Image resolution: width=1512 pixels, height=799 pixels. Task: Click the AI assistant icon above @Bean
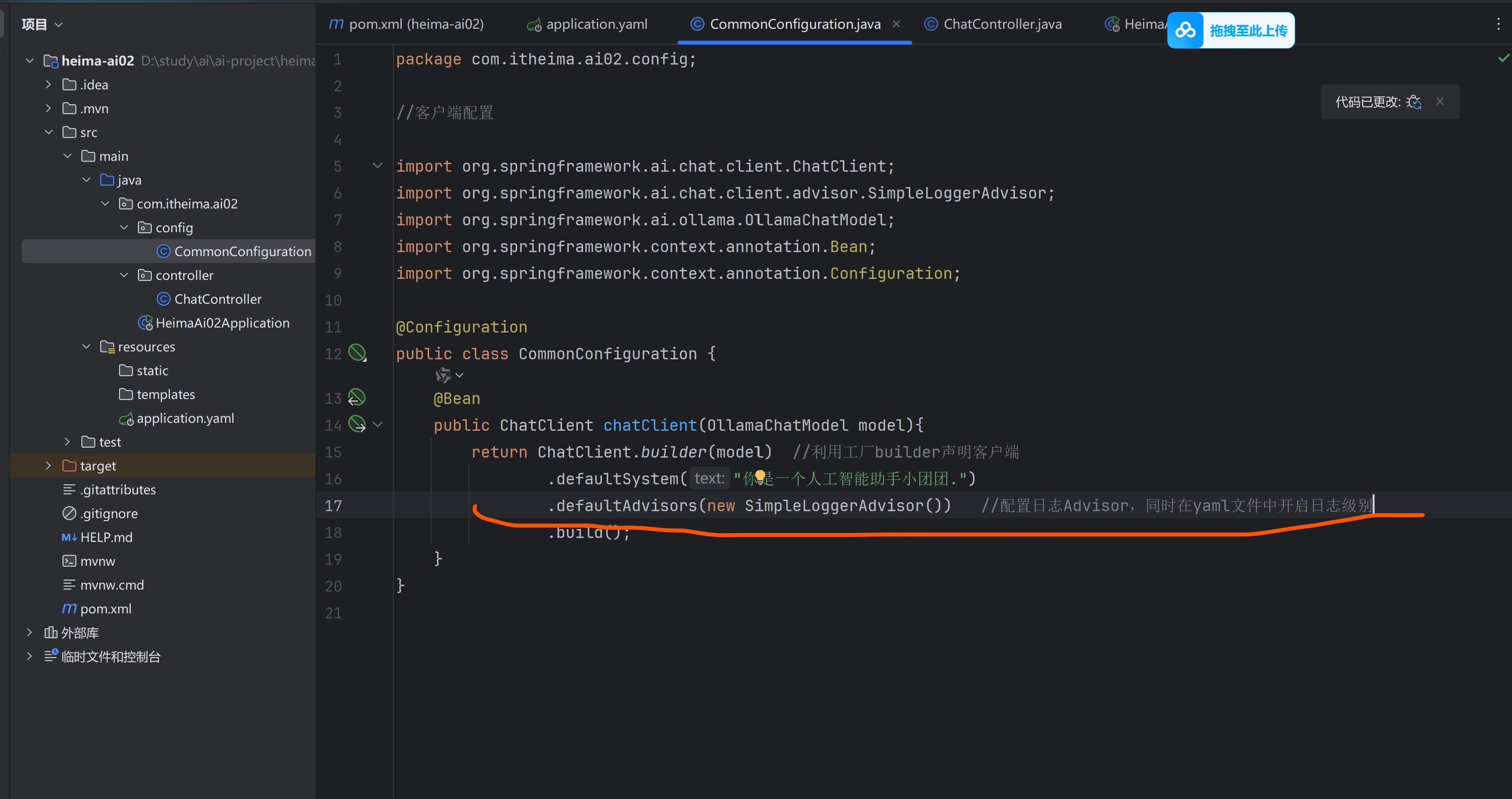[x=443, y=375]
